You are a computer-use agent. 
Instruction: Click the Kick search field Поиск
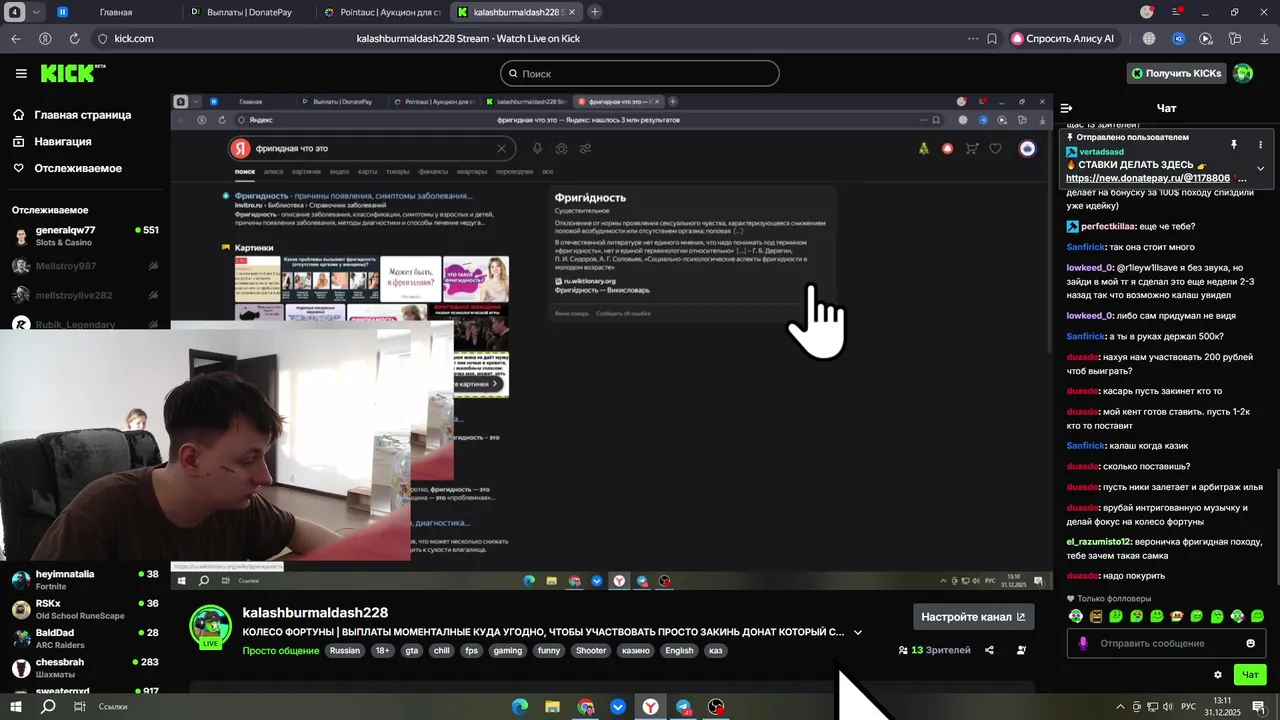(639, 73)
